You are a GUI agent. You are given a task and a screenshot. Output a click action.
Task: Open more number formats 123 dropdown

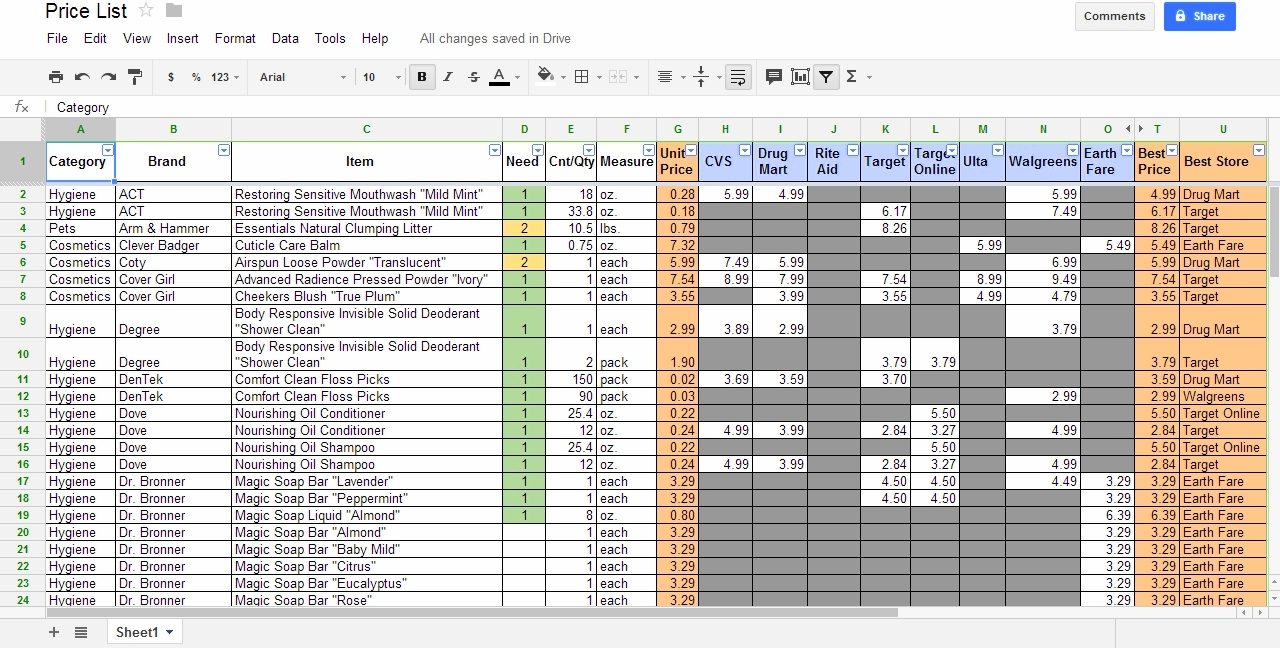pos(225,77)
